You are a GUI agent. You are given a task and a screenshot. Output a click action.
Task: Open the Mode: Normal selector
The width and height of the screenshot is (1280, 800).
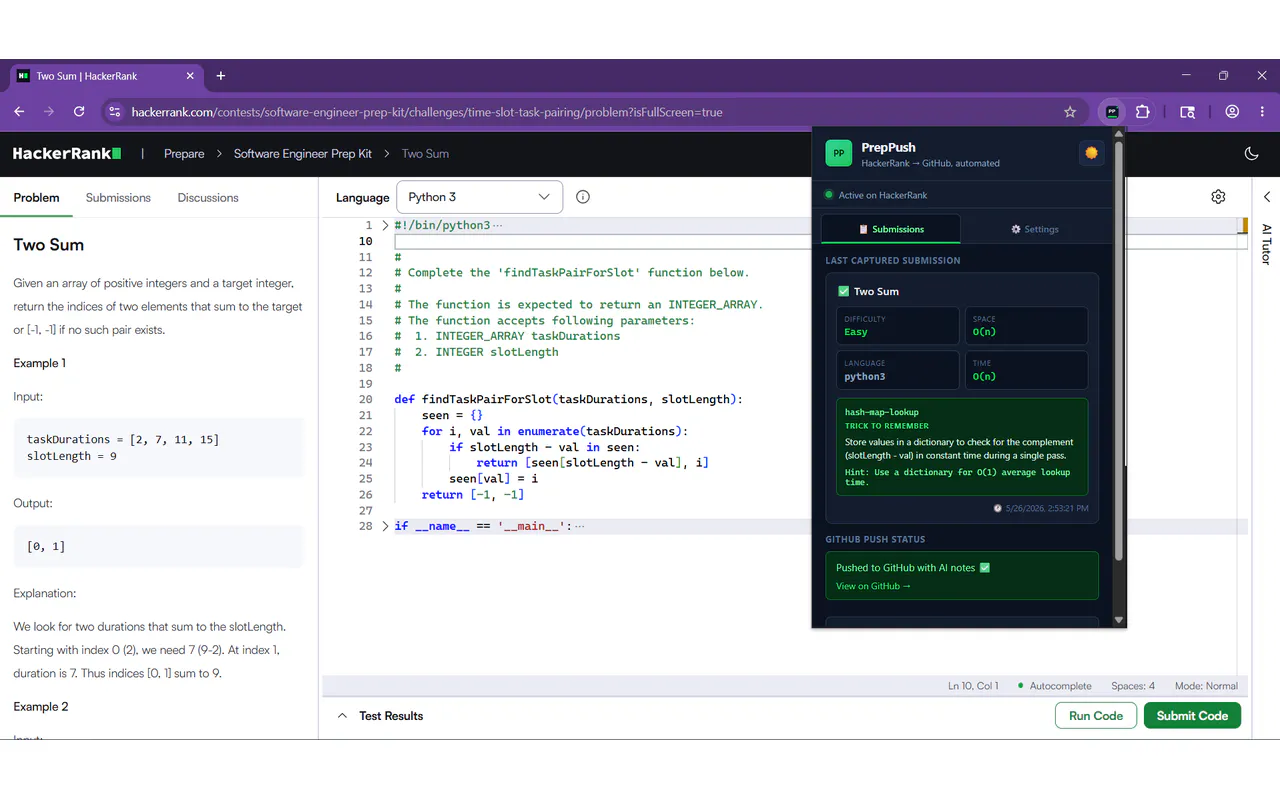pos(1206,686)
